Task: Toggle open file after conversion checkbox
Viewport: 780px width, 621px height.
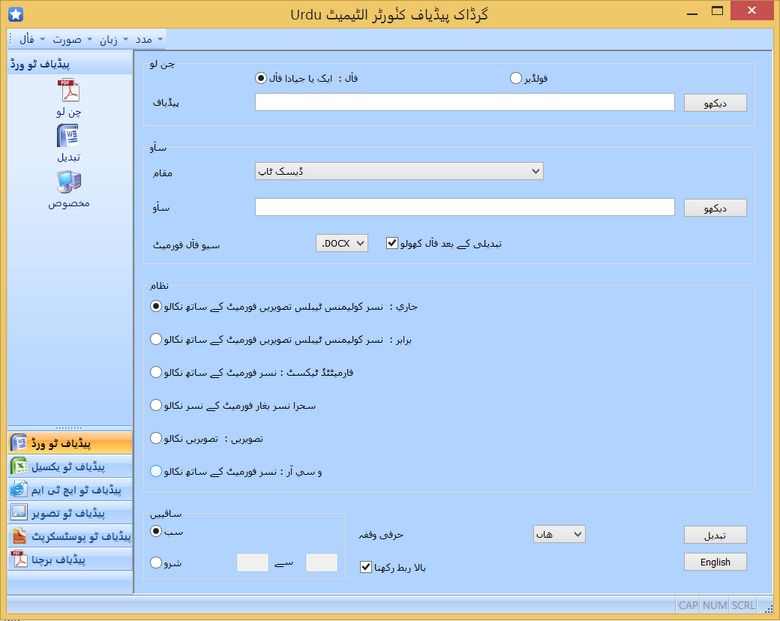Action: point(392,243)
